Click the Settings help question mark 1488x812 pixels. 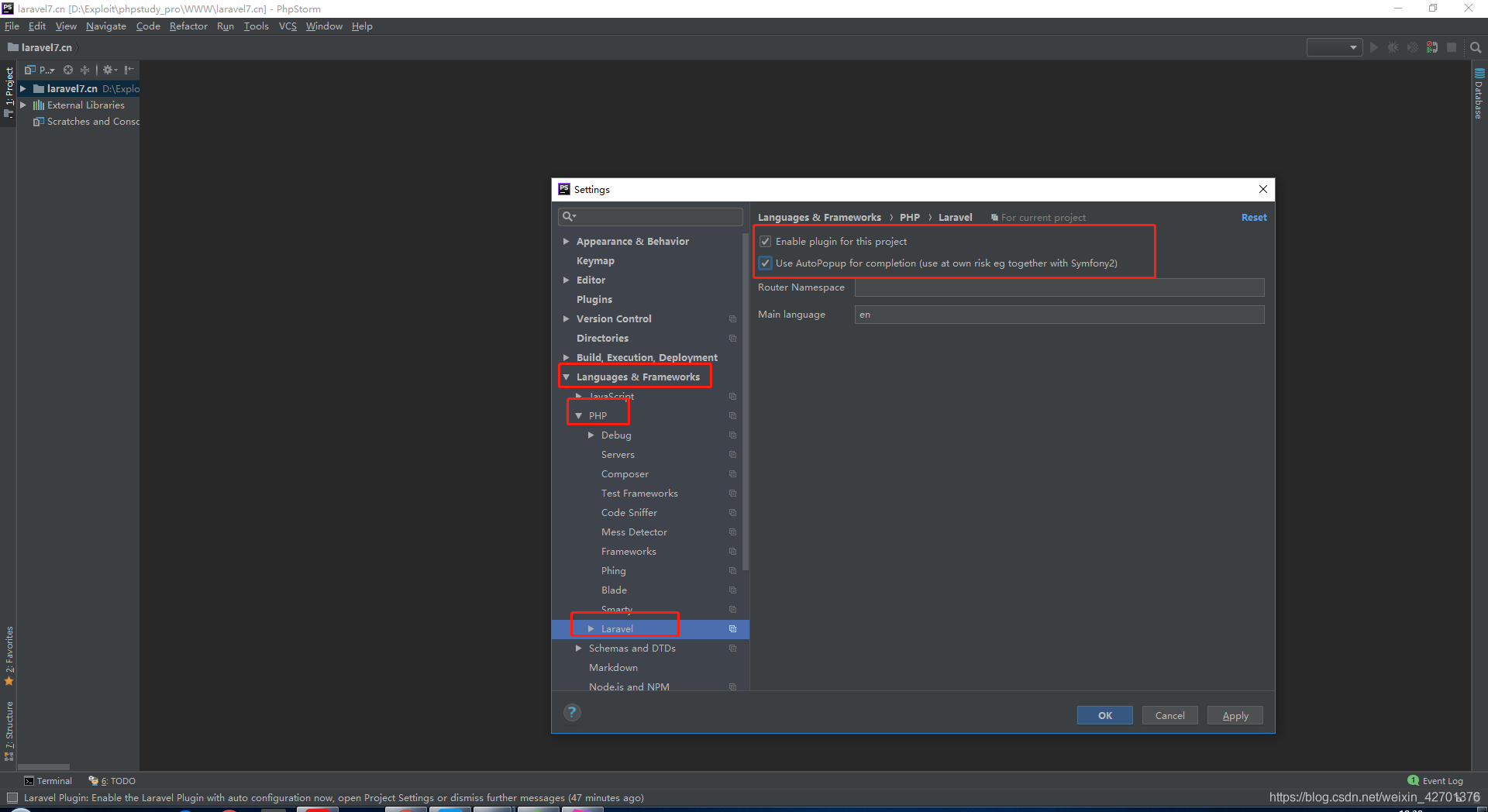pyautogui.click(x=572, y=713)
